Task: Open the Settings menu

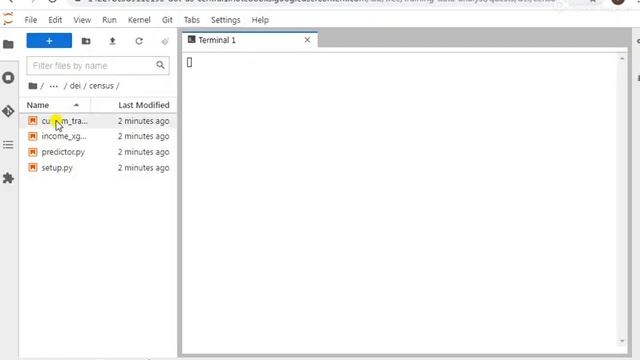Action: [225, 20]
